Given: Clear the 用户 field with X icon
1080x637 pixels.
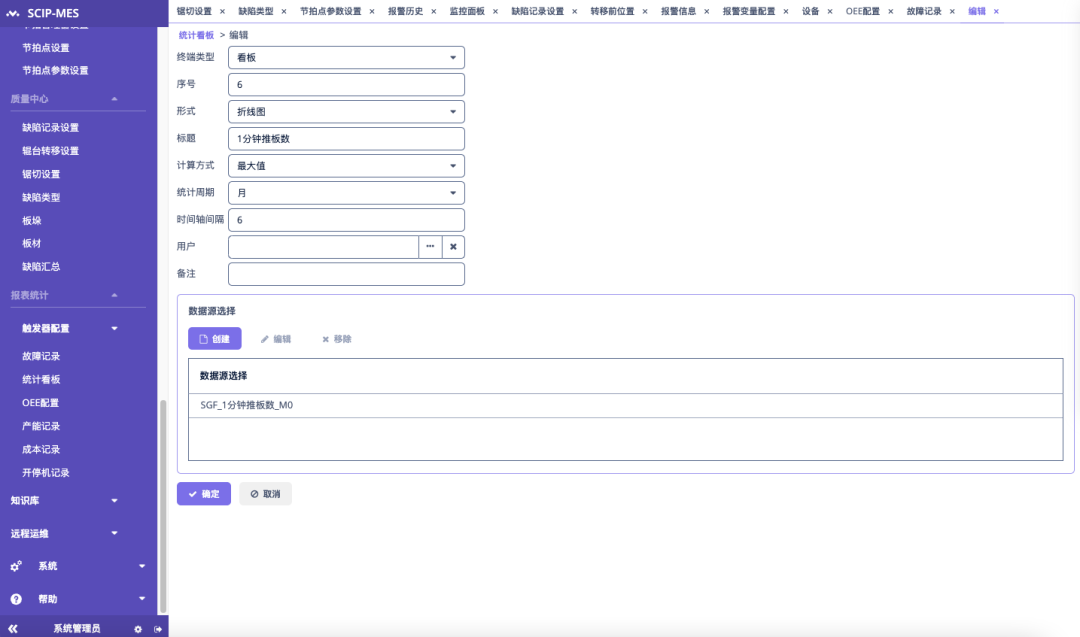Looking at the screenshot, I should pos(453,247).
